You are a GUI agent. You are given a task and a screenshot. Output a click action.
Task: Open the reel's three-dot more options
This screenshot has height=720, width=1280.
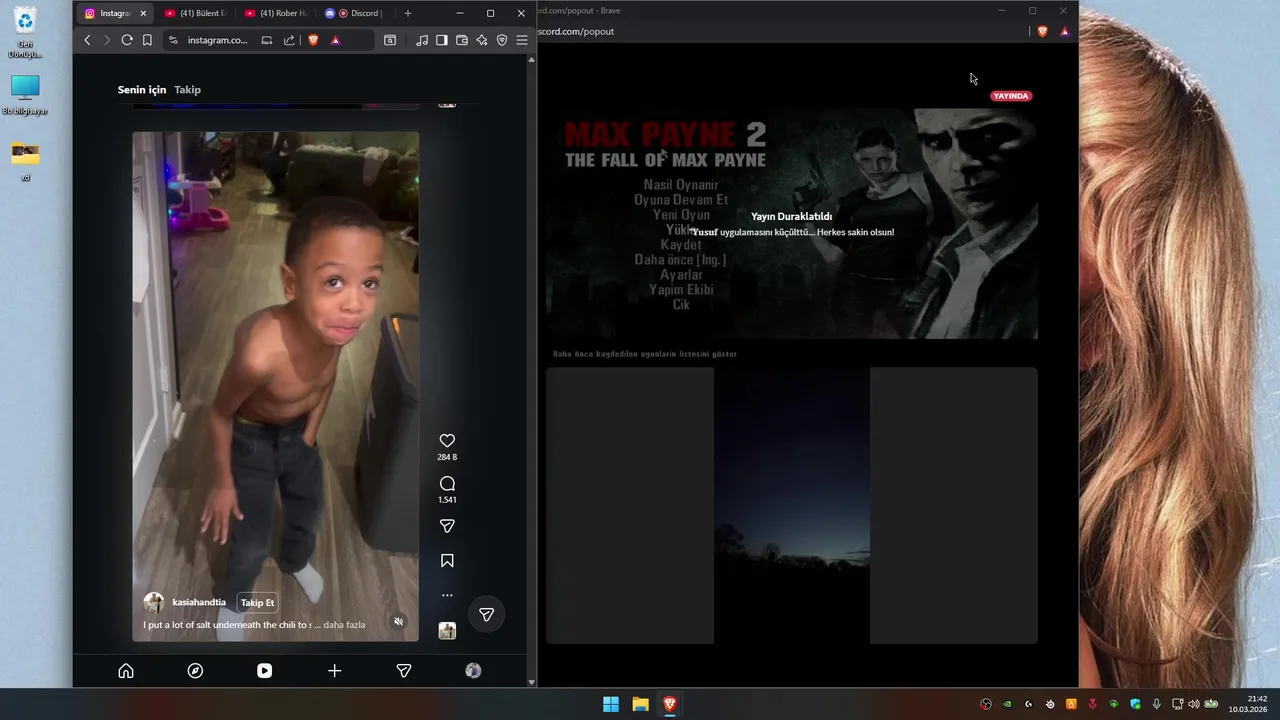(x=447, y=595)
